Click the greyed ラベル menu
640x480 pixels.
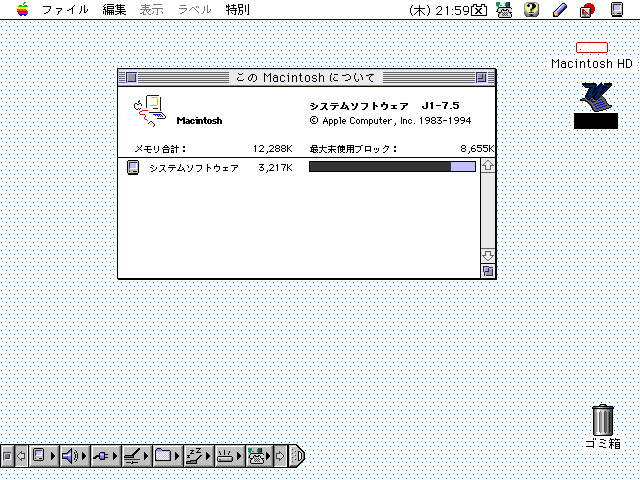(x=194, y=9)
